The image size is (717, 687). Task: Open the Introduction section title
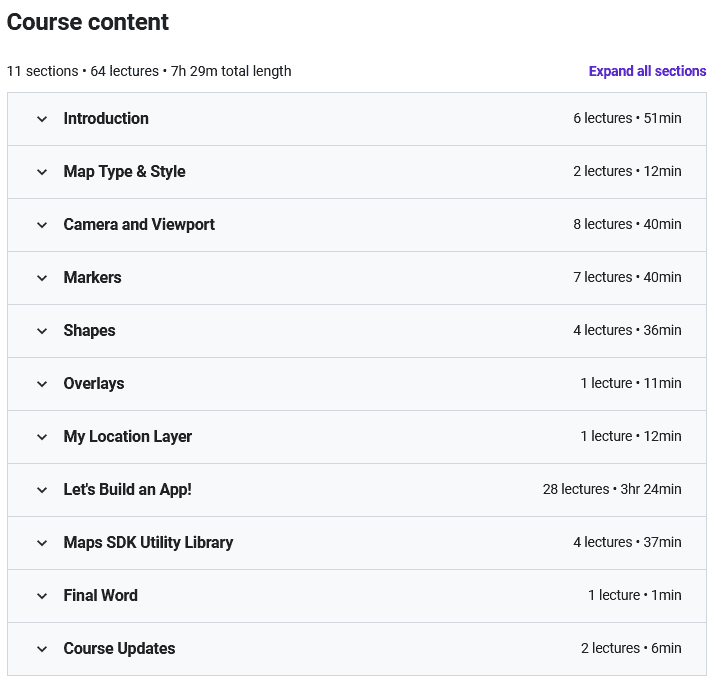coord(106,118)
